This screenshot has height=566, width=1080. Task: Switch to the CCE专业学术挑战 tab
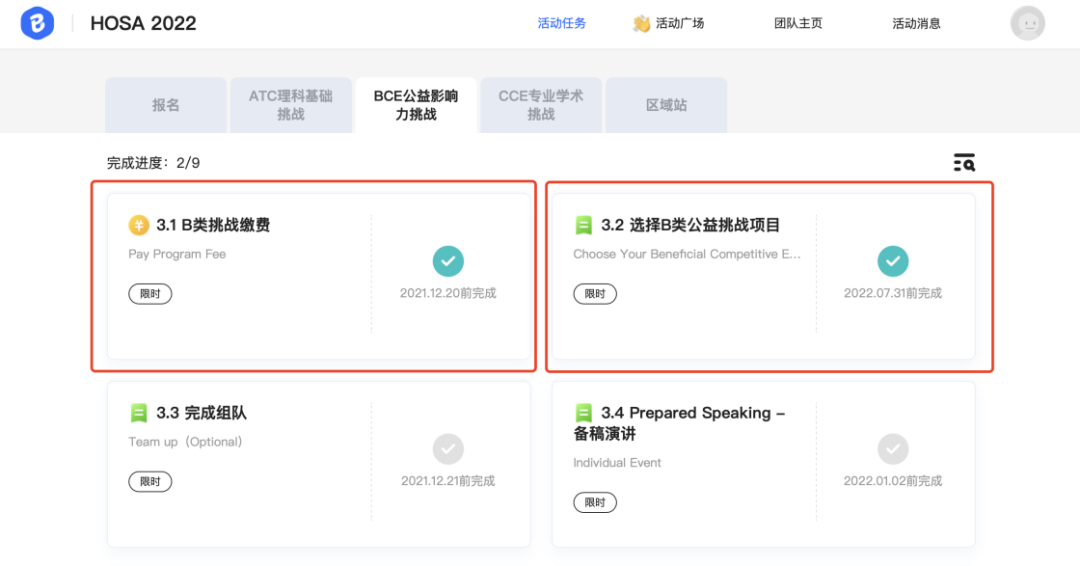[541, 105]
